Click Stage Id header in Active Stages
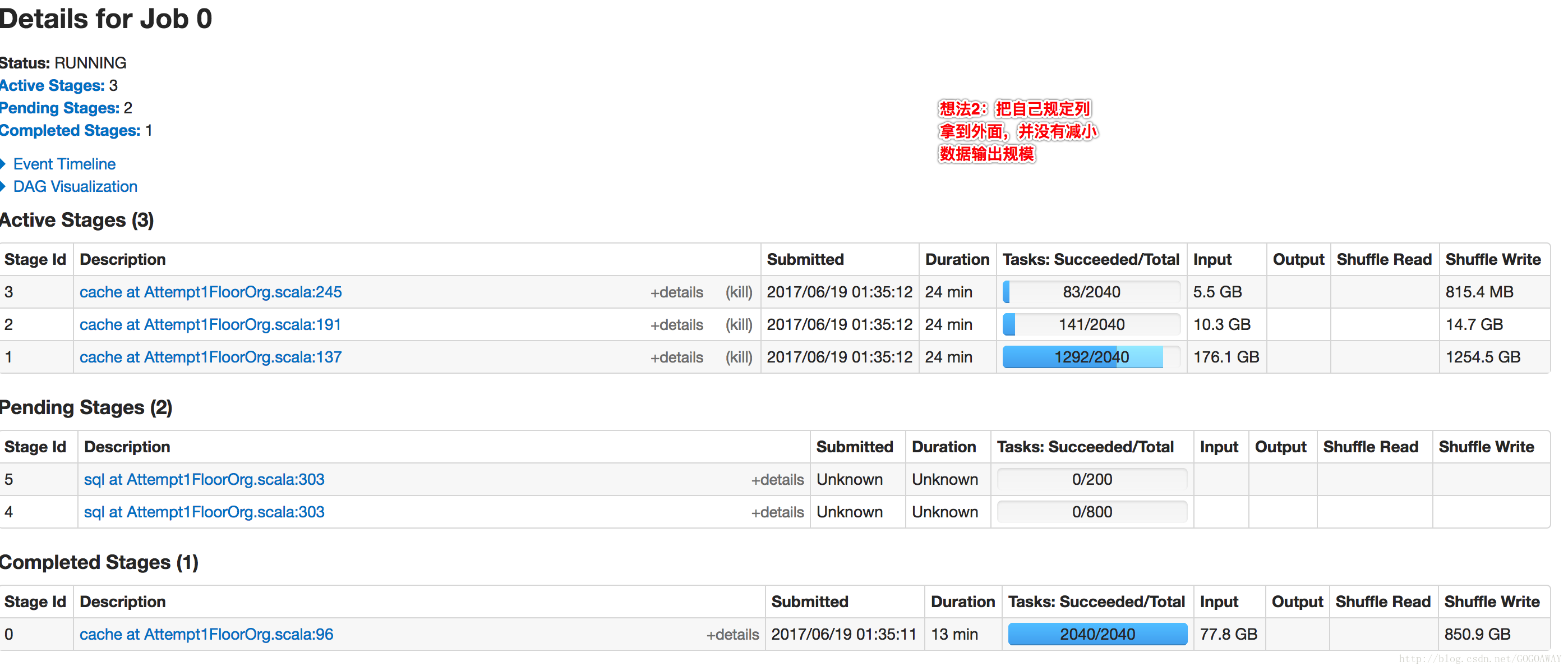The height and width of the screenshot is (670, 1568). [35, 259]
